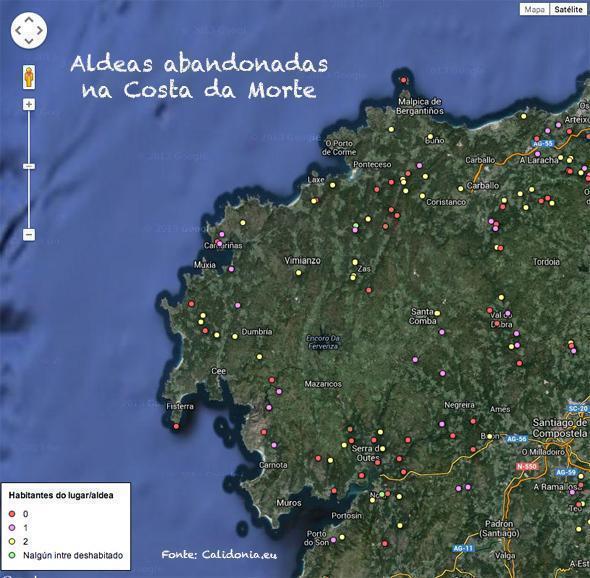The height and width of the screenshot is (578, 590).
Task: Click the 'Fonte: Calidonia.eu' source text
Action: 219,555
